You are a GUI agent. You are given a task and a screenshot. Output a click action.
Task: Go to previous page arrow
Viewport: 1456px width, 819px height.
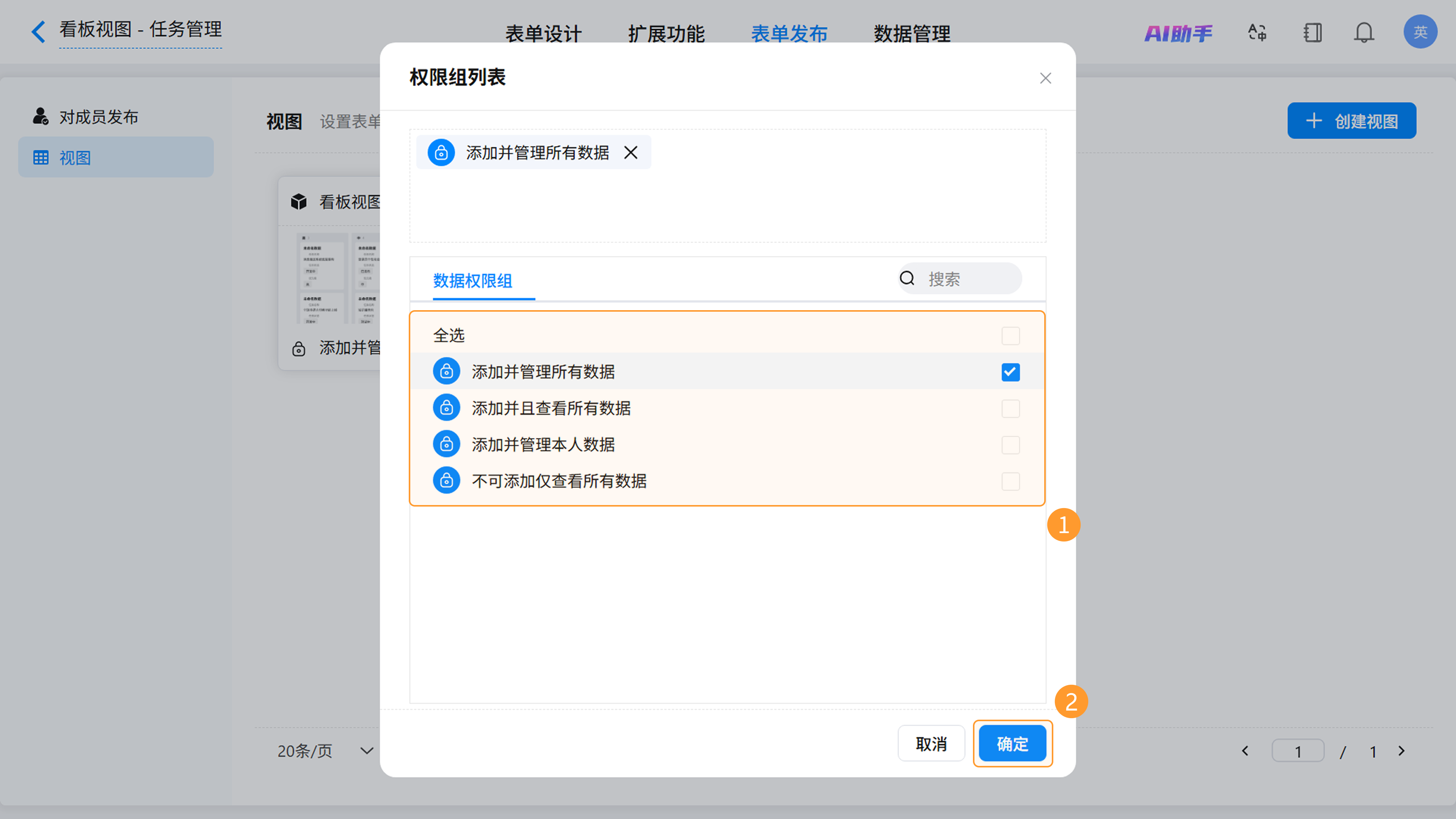point(1245,751)
